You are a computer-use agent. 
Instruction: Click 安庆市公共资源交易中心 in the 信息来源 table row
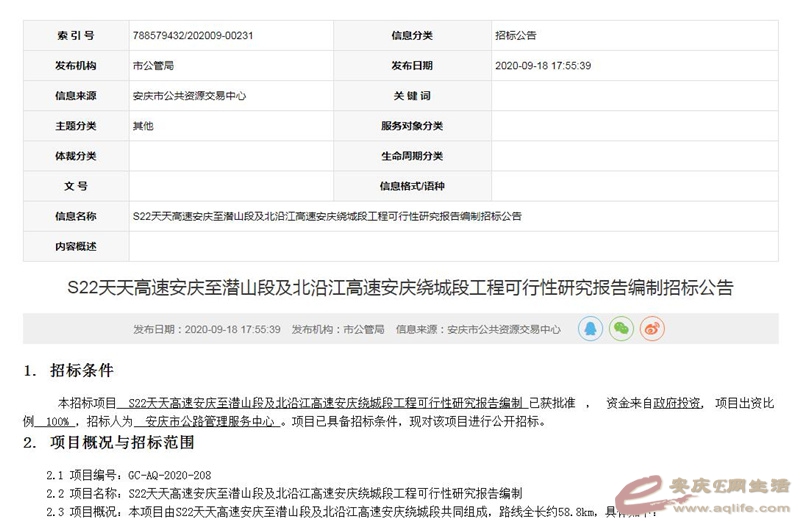point(189,96)
